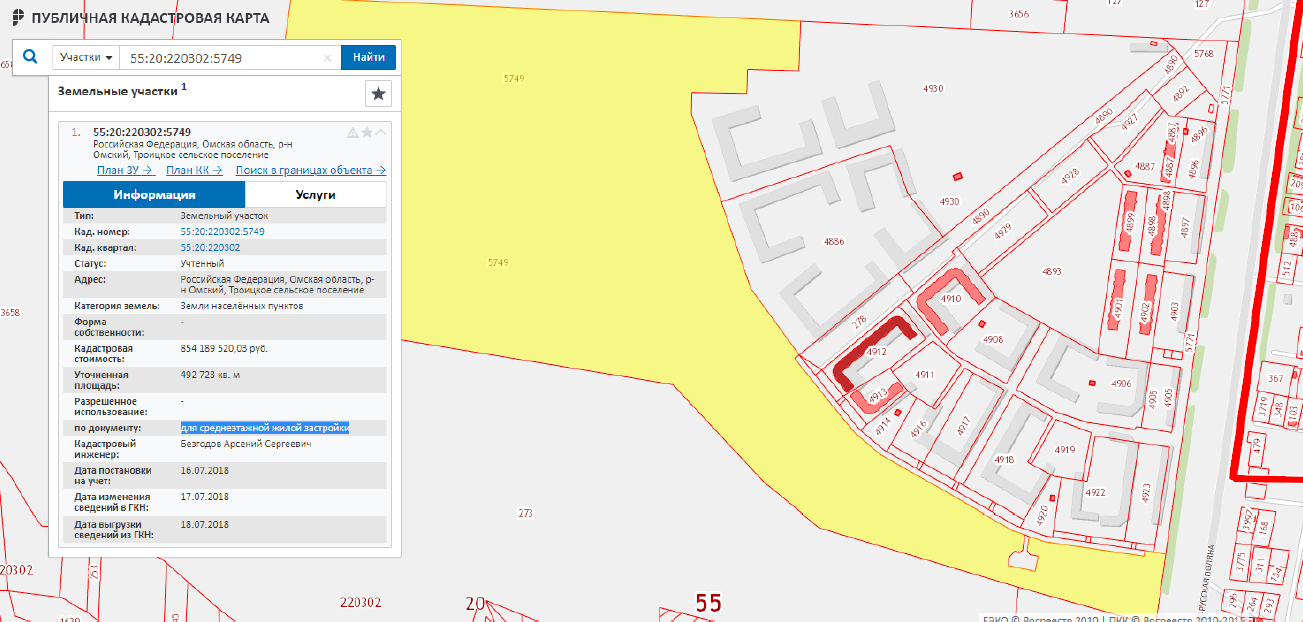Screen dimensions: 1303x622
Task: Open the favorites star button
Action: pyautogui.click(x=378, y=94)
